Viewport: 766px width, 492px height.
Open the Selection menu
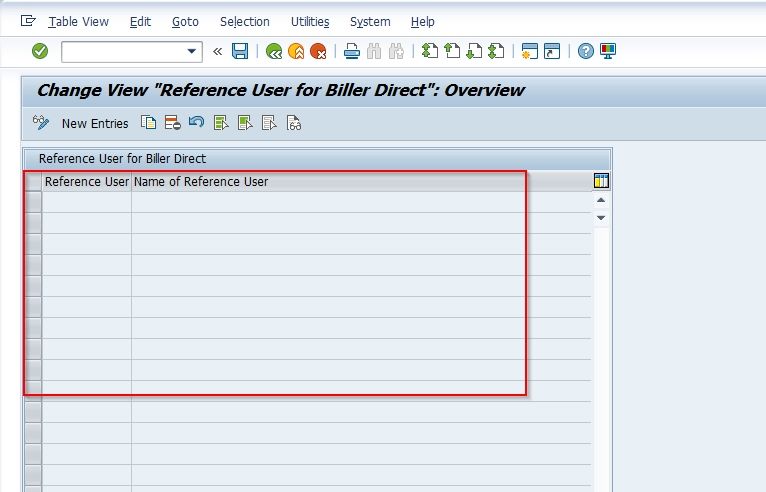coord(245,21)
